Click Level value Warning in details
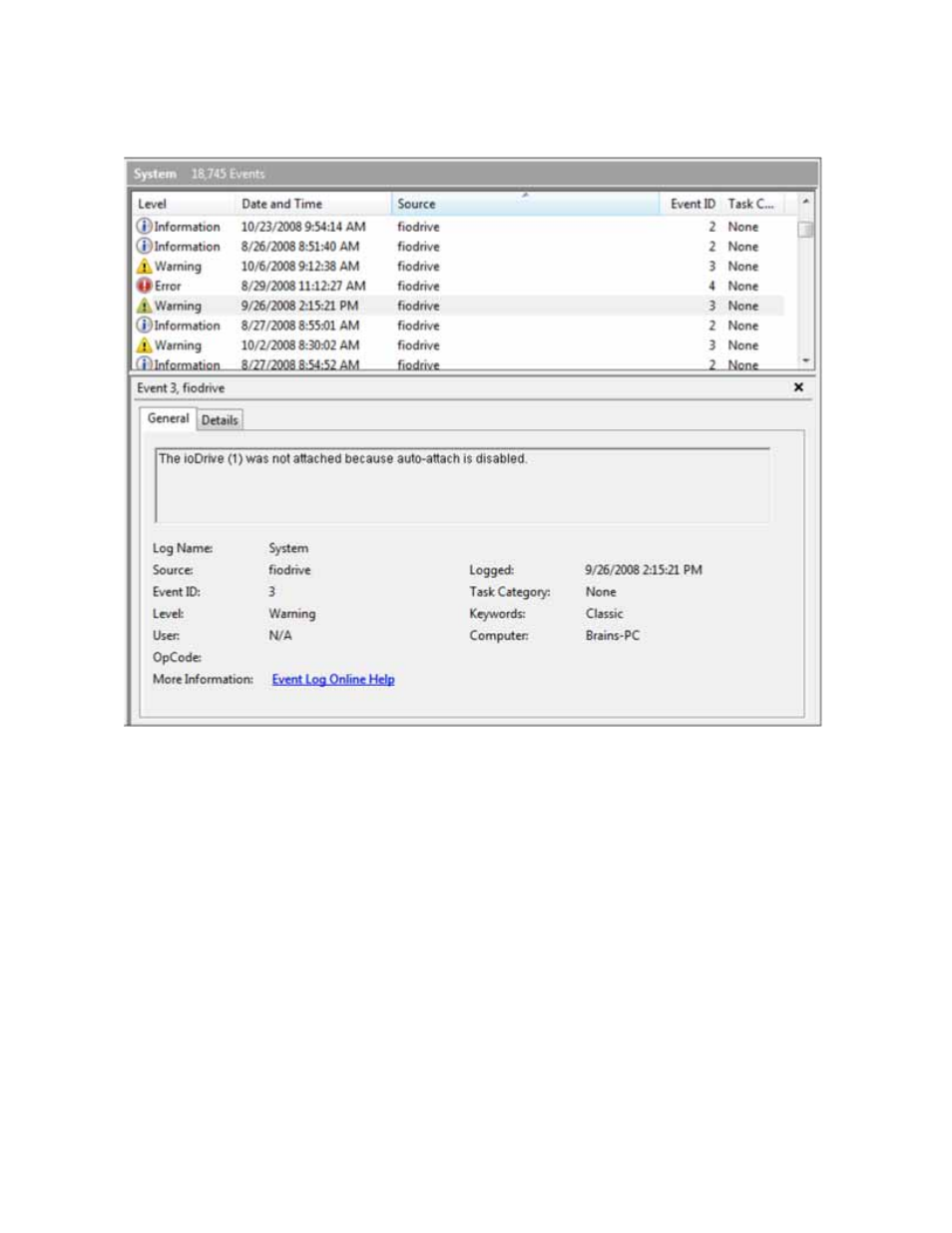The height and width of the screenshot is (1233, 952). tap(292, 614)
